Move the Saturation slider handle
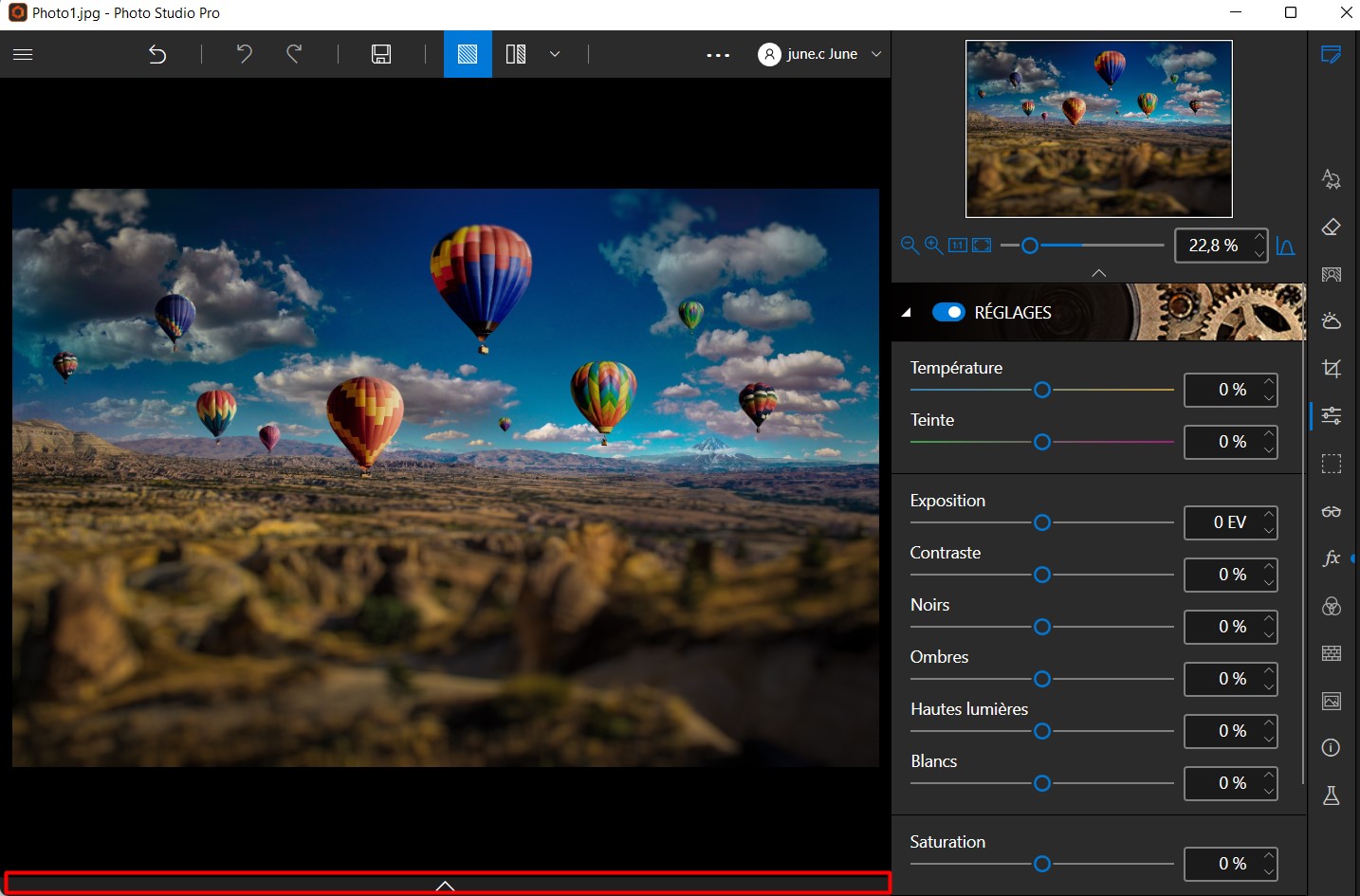Viewport: 1360px width, 896px height. 1042,864
